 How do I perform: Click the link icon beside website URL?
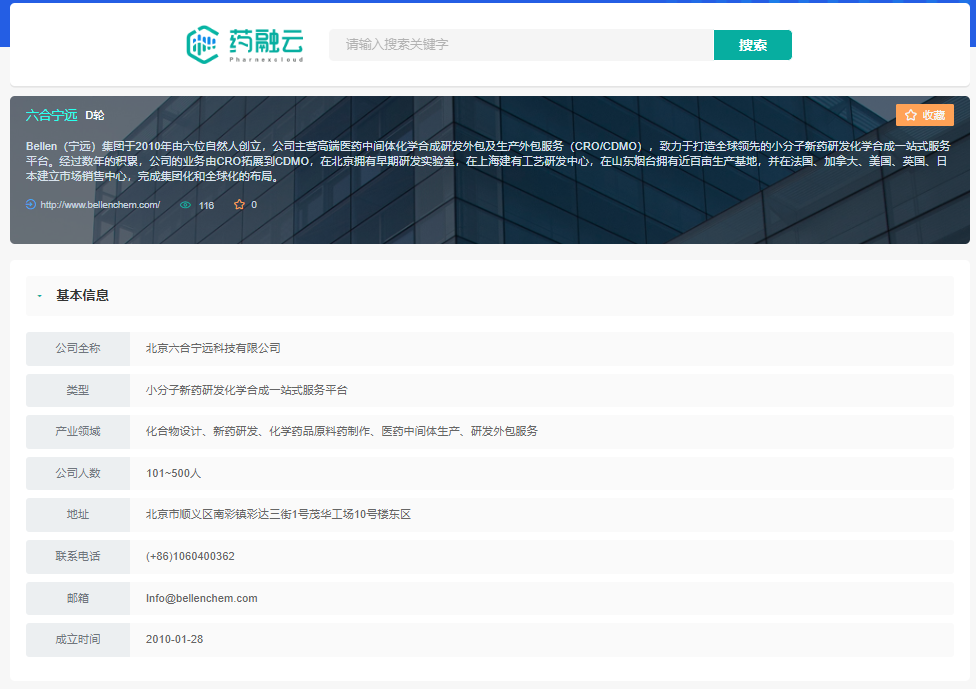pyautogui.click(x=31, y=205)
